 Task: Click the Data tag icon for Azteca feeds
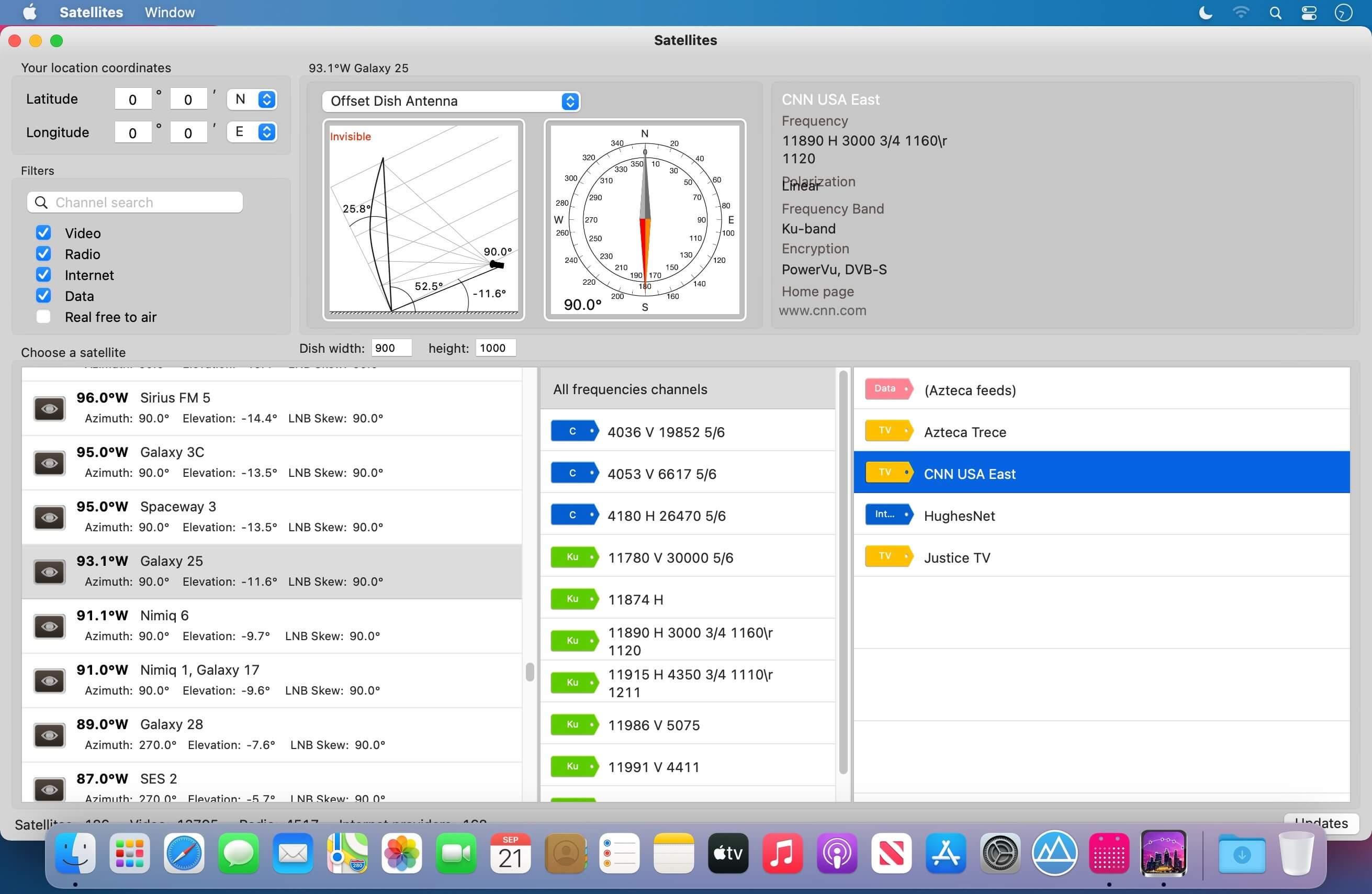889,389
